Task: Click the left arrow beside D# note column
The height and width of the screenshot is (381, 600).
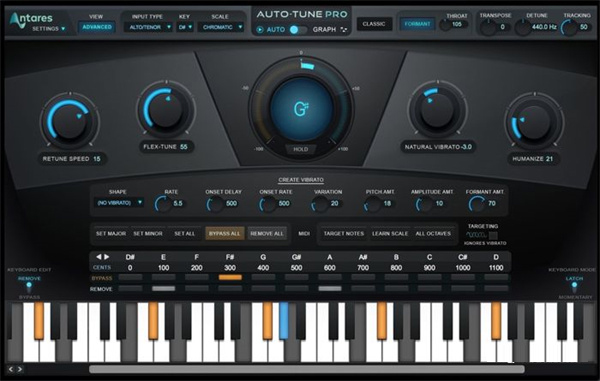Action: pyautogui.click(x=99, y=257)
